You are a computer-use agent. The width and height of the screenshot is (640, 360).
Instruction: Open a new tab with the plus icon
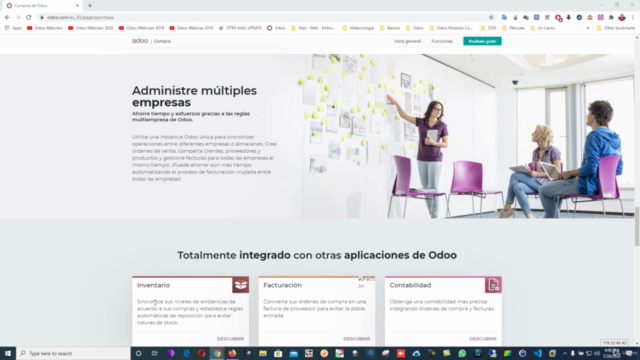[90, 6]
